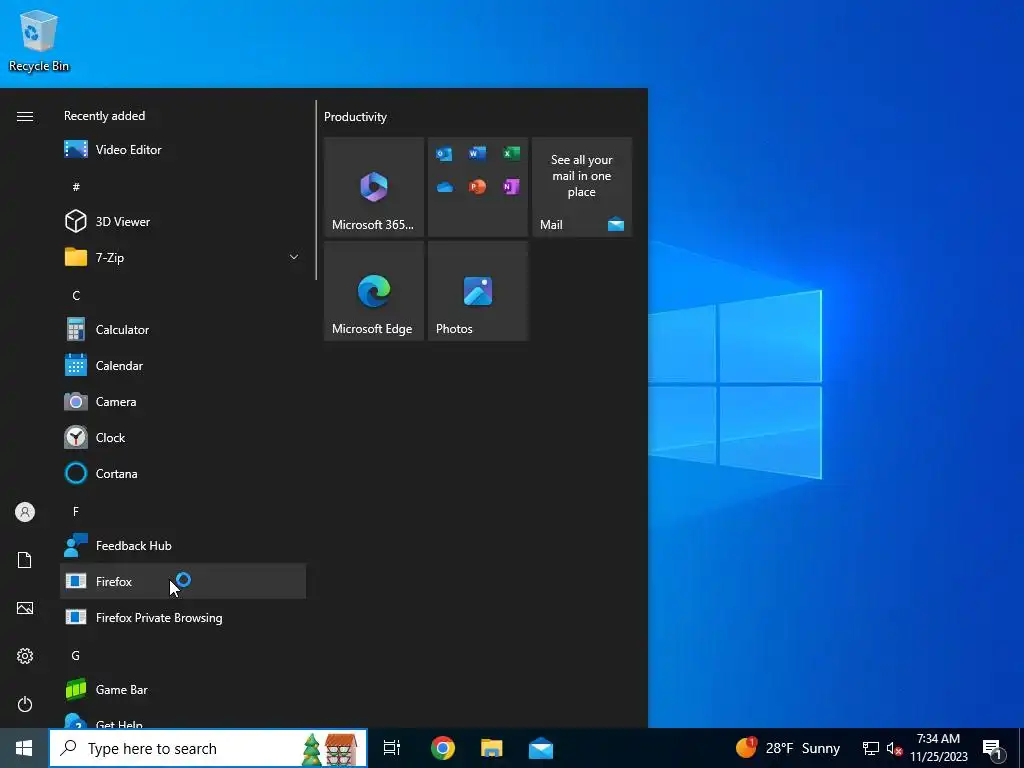The width and height of the screenshot is (1024, 768).
Task: Click the 'G' letter group header
Action: (x=76, y=656)
